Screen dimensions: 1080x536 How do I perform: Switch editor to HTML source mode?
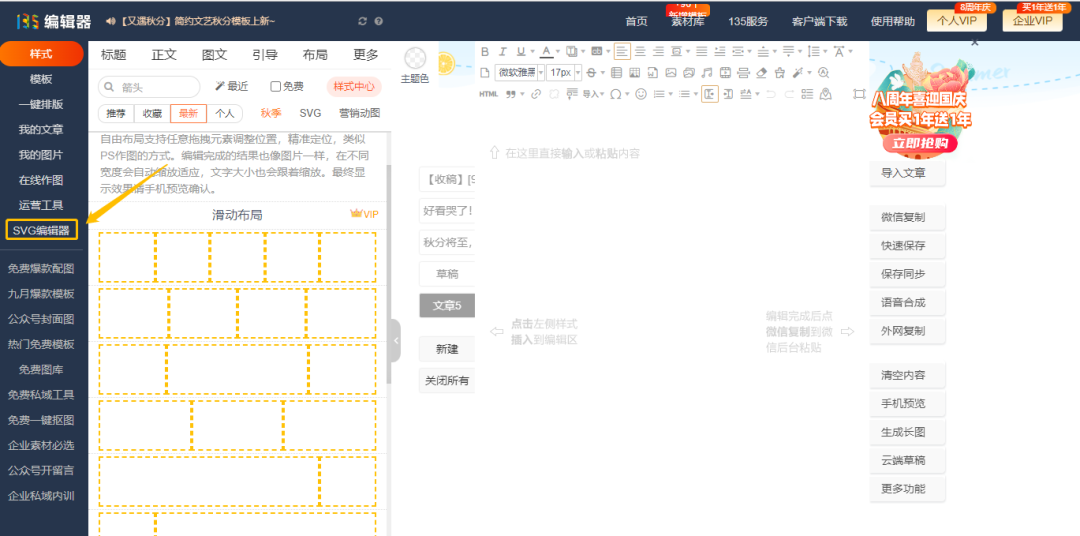coord(488,94)
